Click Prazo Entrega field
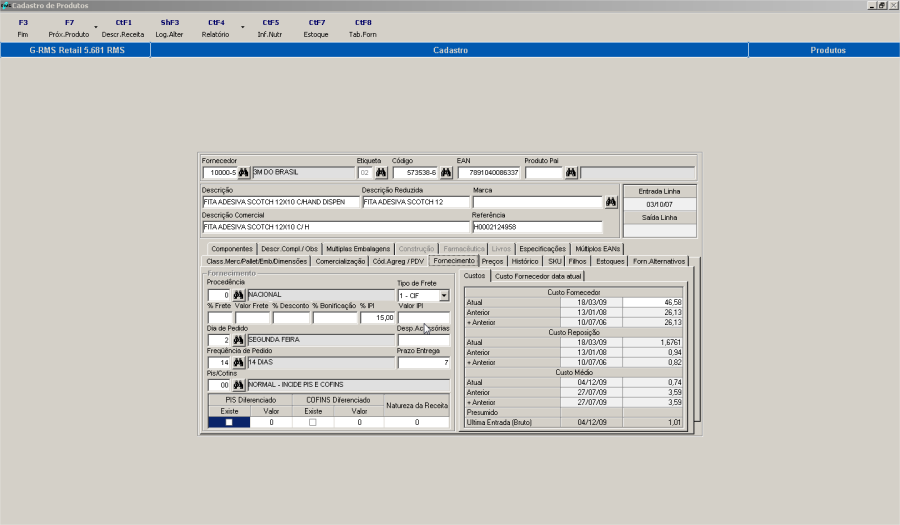 (x=424, y=363)
